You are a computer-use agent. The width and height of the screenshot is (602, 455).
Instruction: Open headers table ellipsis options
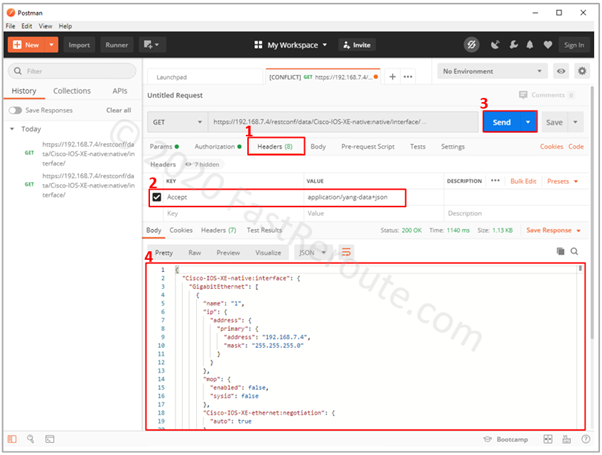click(x=495, y=180)
